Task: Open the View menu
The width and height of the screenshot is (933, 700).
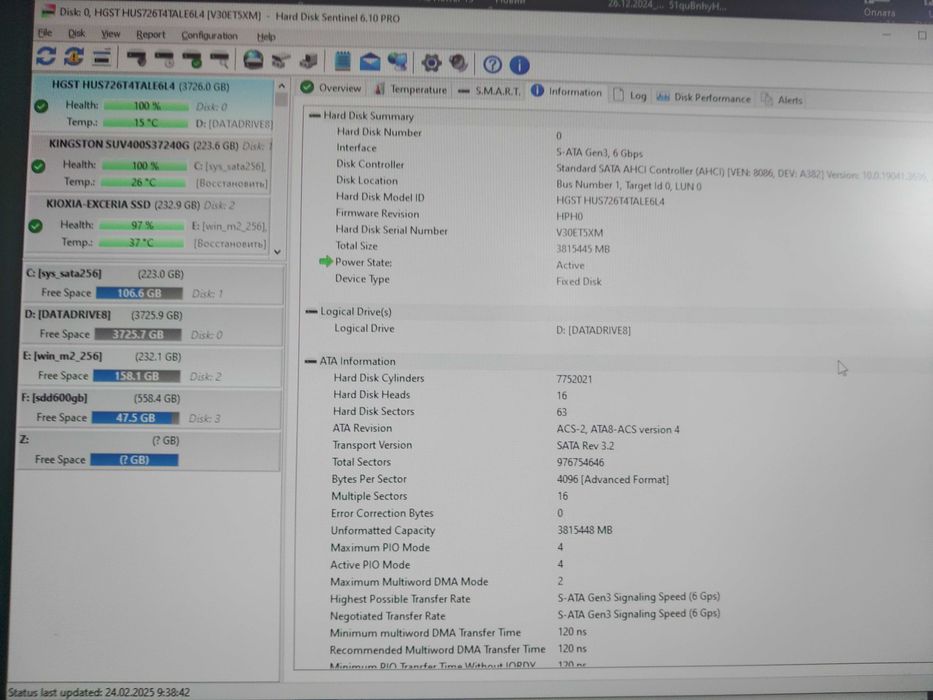Action: click(x=110, y=34)
